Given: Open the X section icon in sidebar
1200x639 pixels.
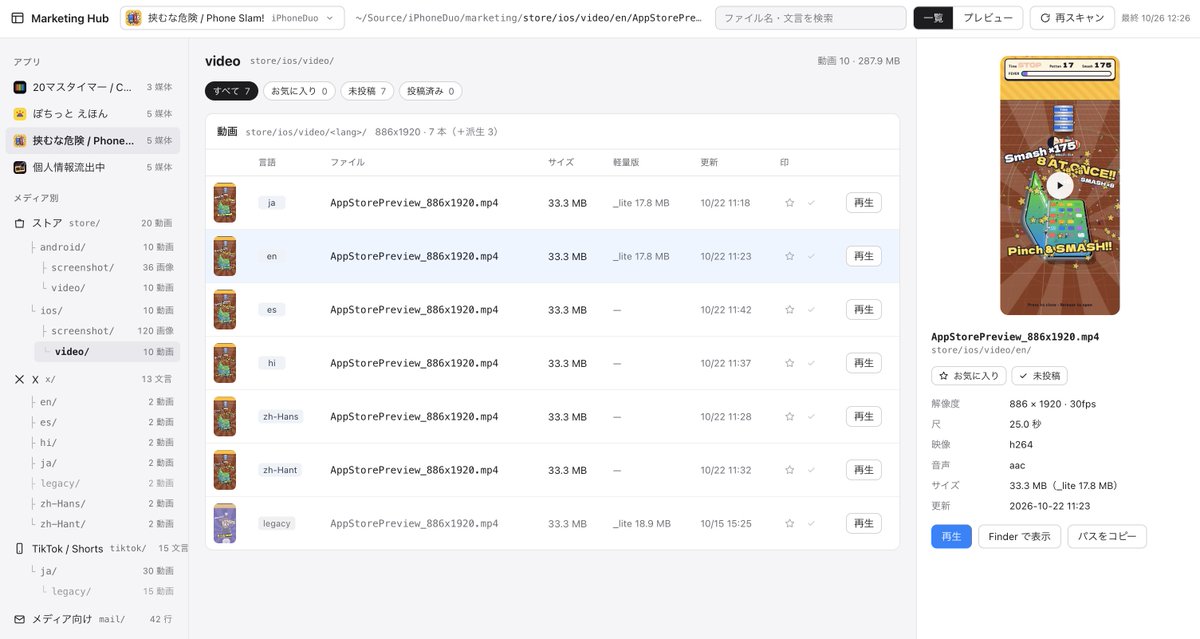Looking at the screenshot, I should pyautogui.click(x=20, y=380).
